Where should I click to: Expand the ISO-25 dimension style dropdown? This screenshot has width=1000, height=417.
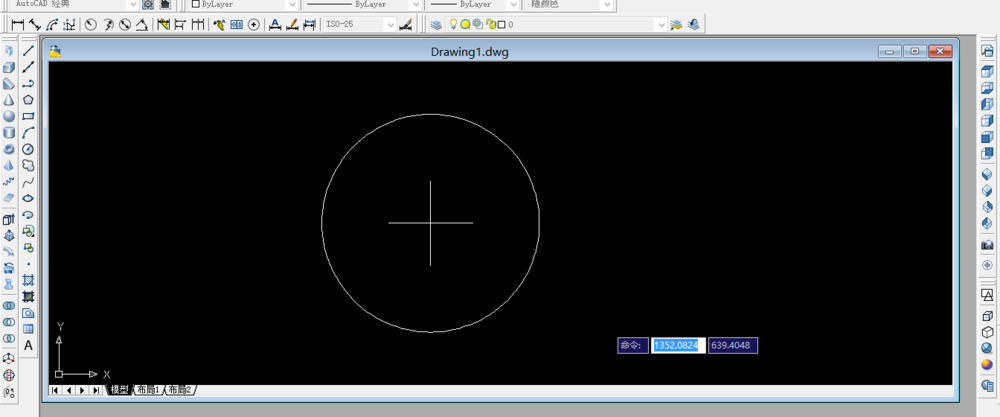pyautogui.click(x=390, y=25)
